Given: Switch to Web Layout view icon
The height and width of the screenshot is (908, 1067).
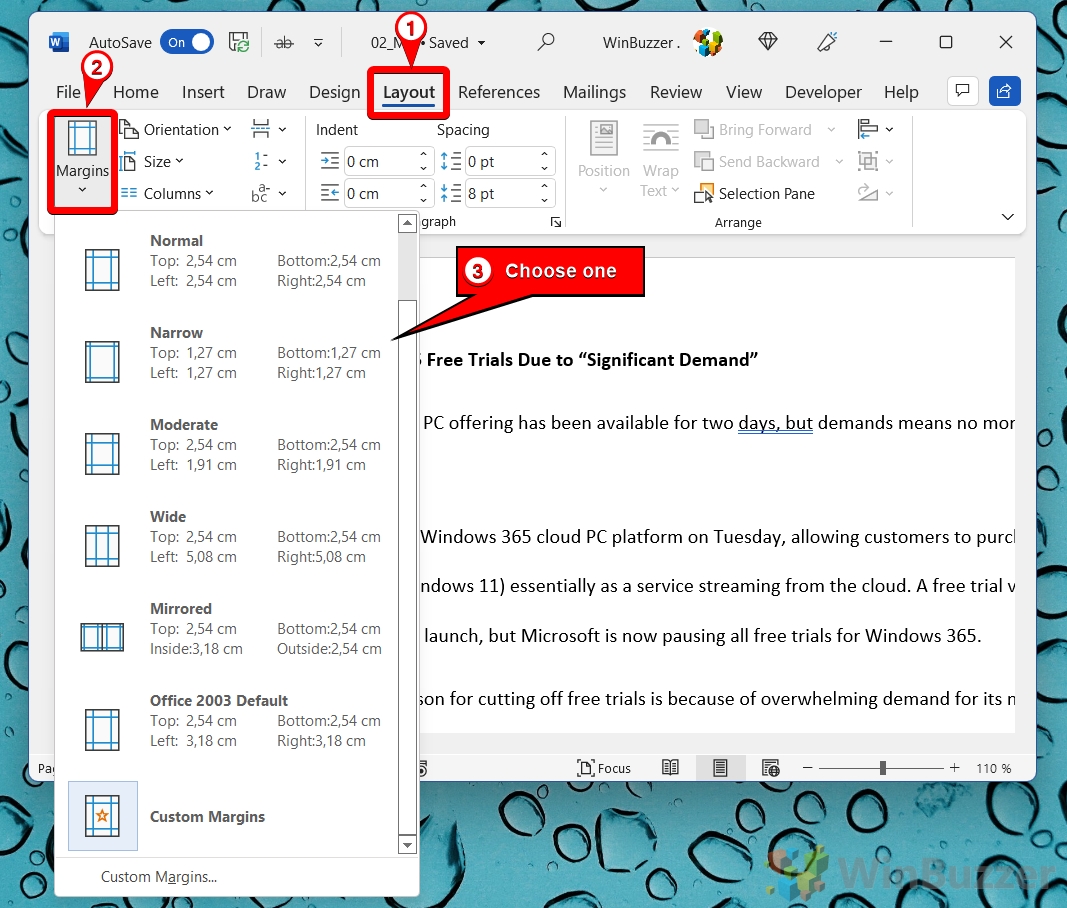Looking at the screenshot, I should click(770, 768).
